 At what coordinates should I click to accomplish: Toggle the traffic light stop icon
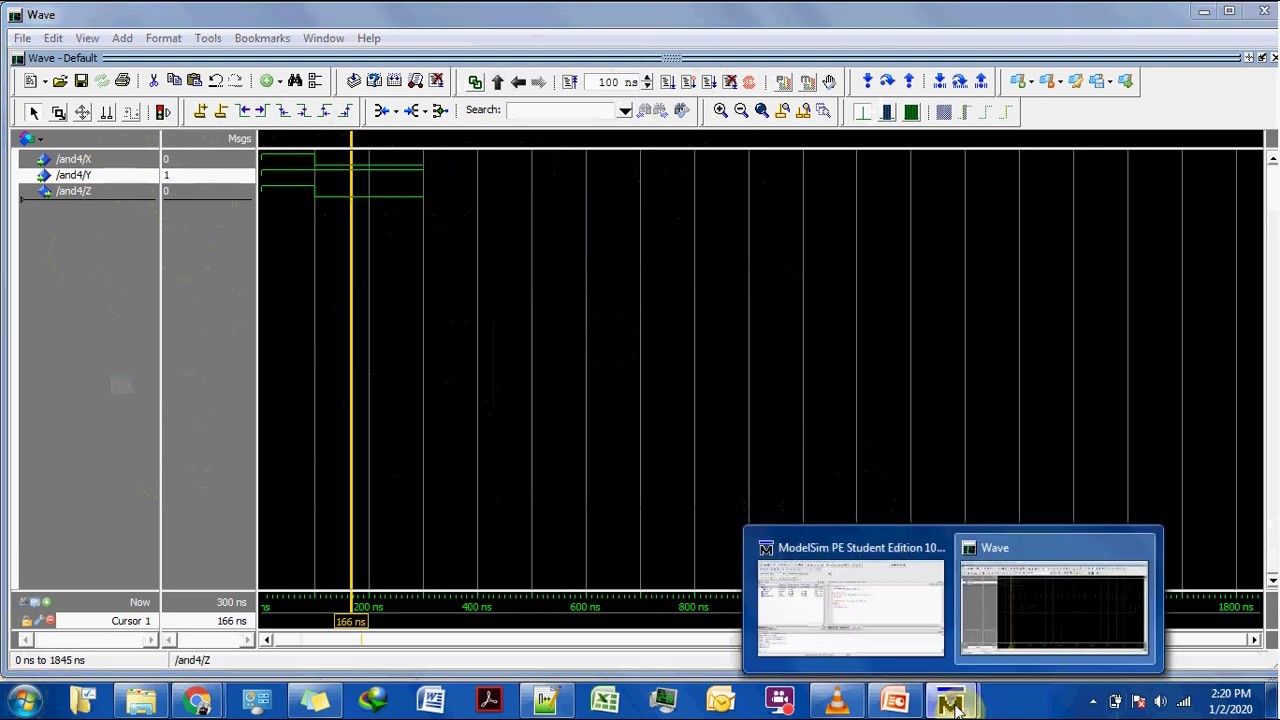[x=163, y=112]
